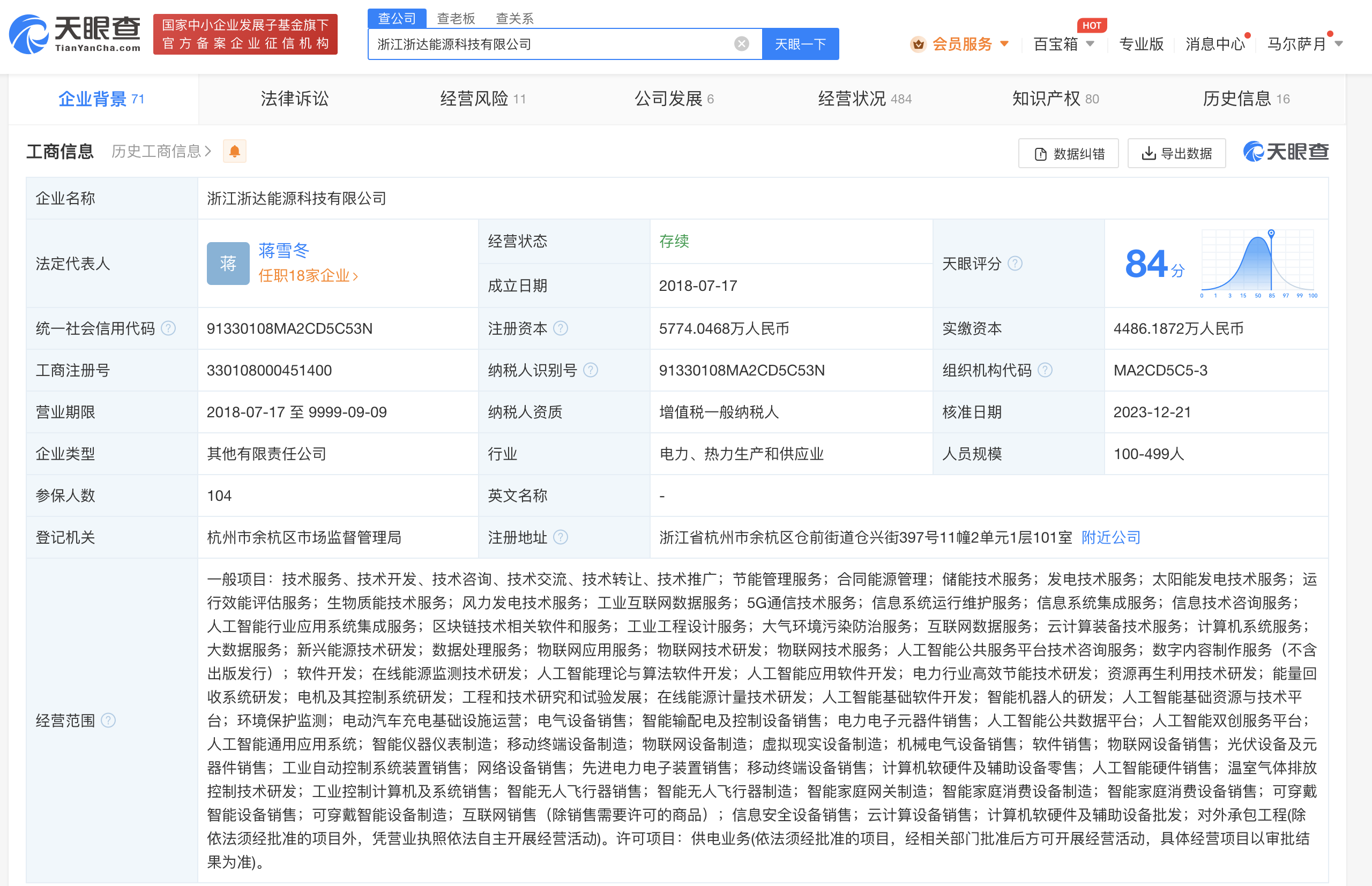Open help icon beside 注册资本
Screen dimensions: 1372x886
coord(561,328)
